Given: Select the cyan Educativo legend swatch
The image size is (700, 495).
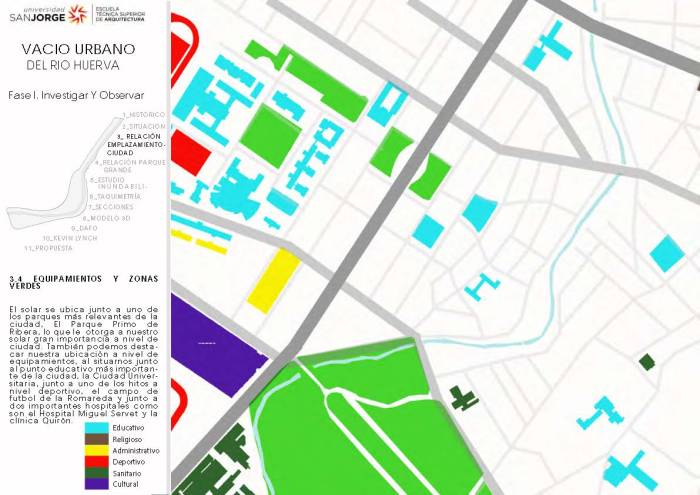Looking at the screenshot, I should (96, 428).
